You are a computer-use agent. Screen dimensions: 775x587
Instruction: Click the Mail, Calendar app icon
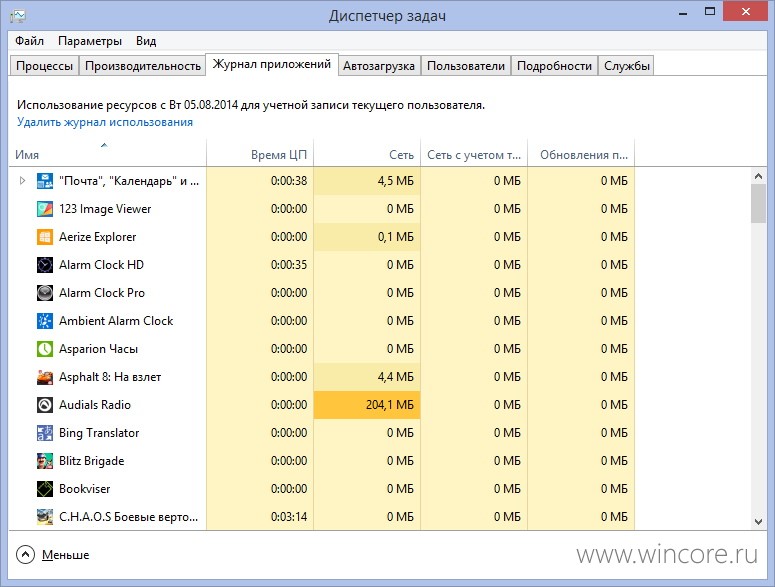[x=45, y=181]
